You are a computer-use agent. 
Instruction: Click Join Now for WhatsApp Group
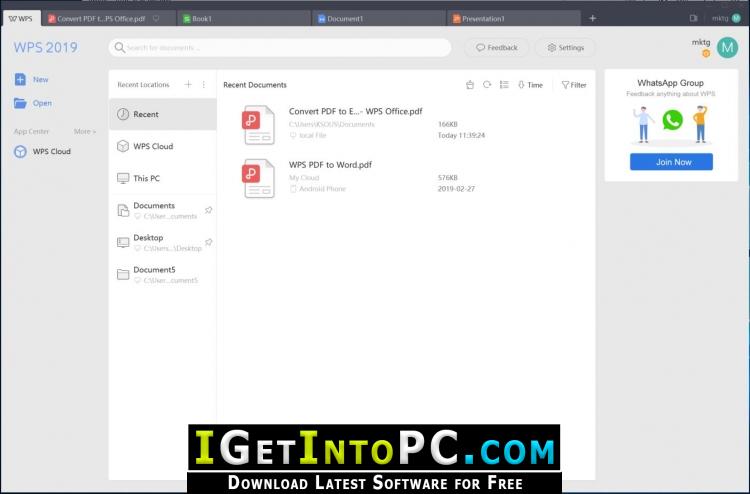pyautogui.click(x=671, y=162)
